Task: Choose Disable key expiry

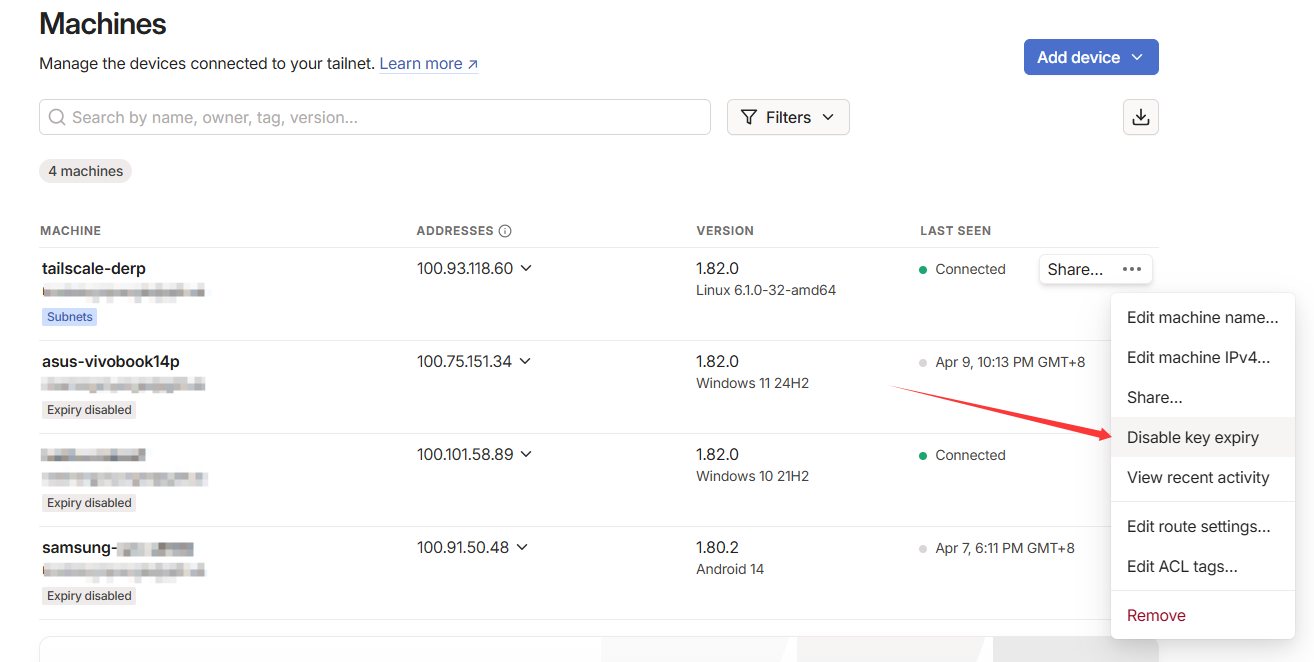Action: click(1203, 438)
